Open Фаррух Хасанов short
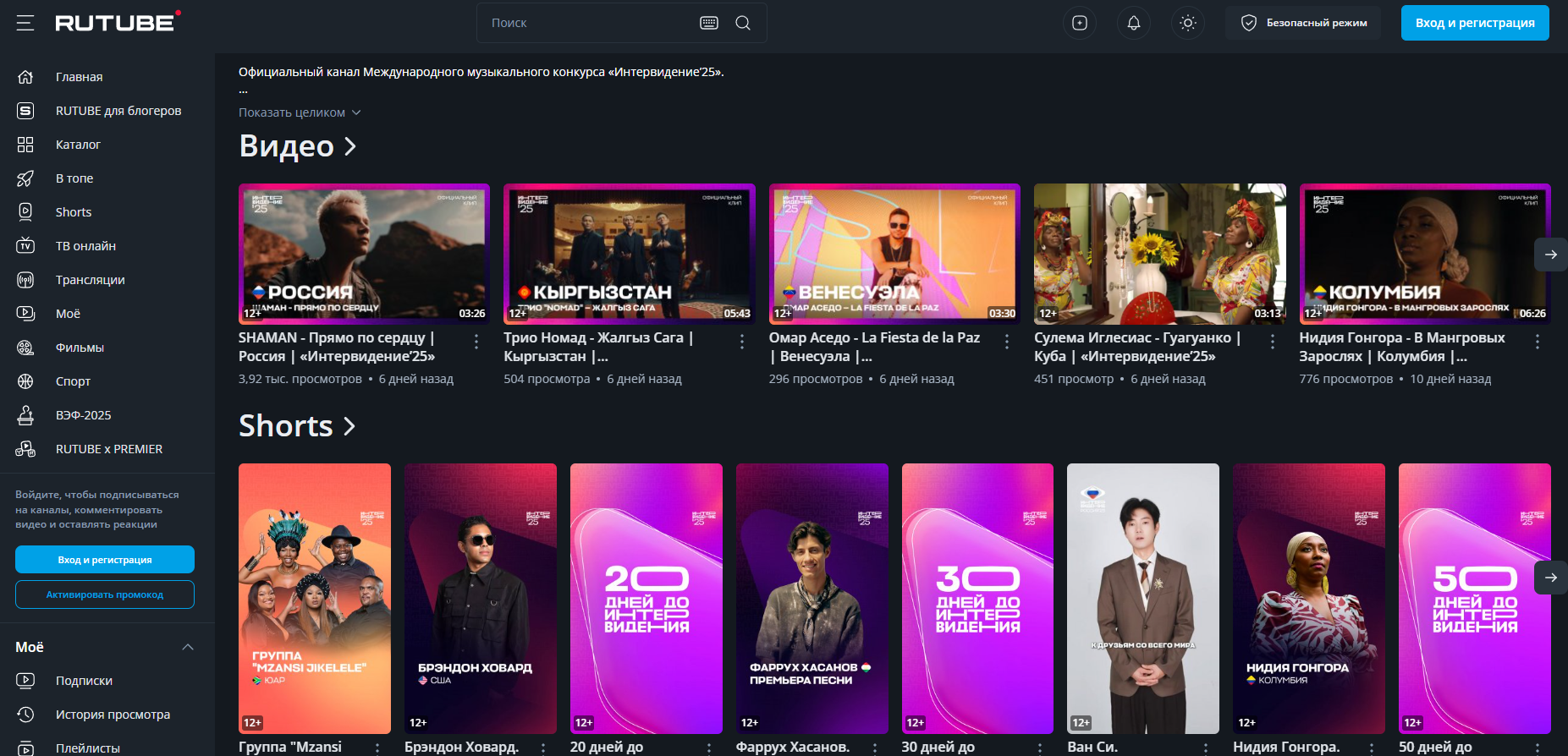This screenshot has width=1568, height=756. click(x=812, y=599)
